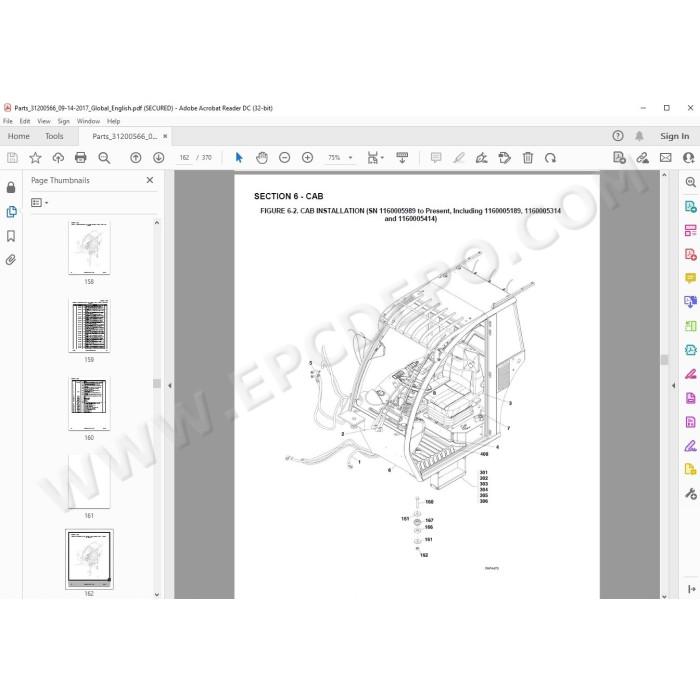The height and width of the screenshot is (700, 700).
Task: Open More Tools wrench icon
Action: pos(691,493)
